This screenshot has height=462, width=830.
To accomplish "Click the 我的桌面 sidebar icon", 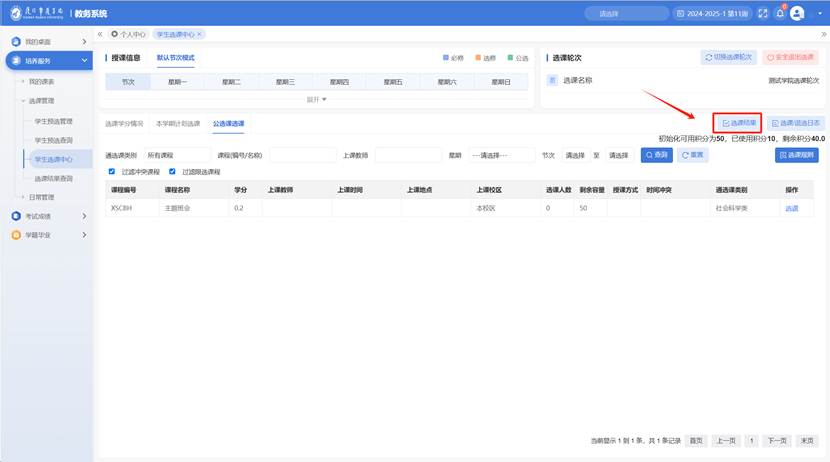I will (x=15, y=42).
